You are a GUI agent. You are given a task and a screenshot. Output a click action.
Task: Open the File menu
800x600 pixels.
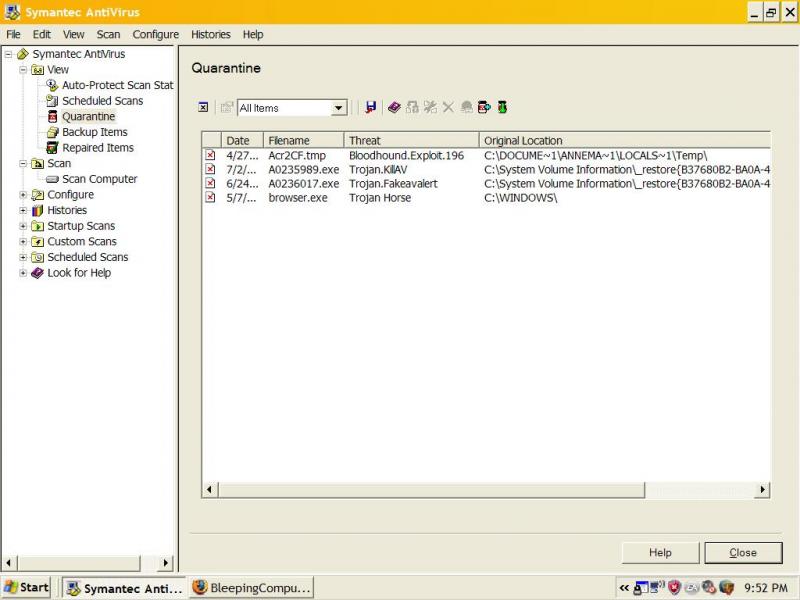click(x=13, y=34)
